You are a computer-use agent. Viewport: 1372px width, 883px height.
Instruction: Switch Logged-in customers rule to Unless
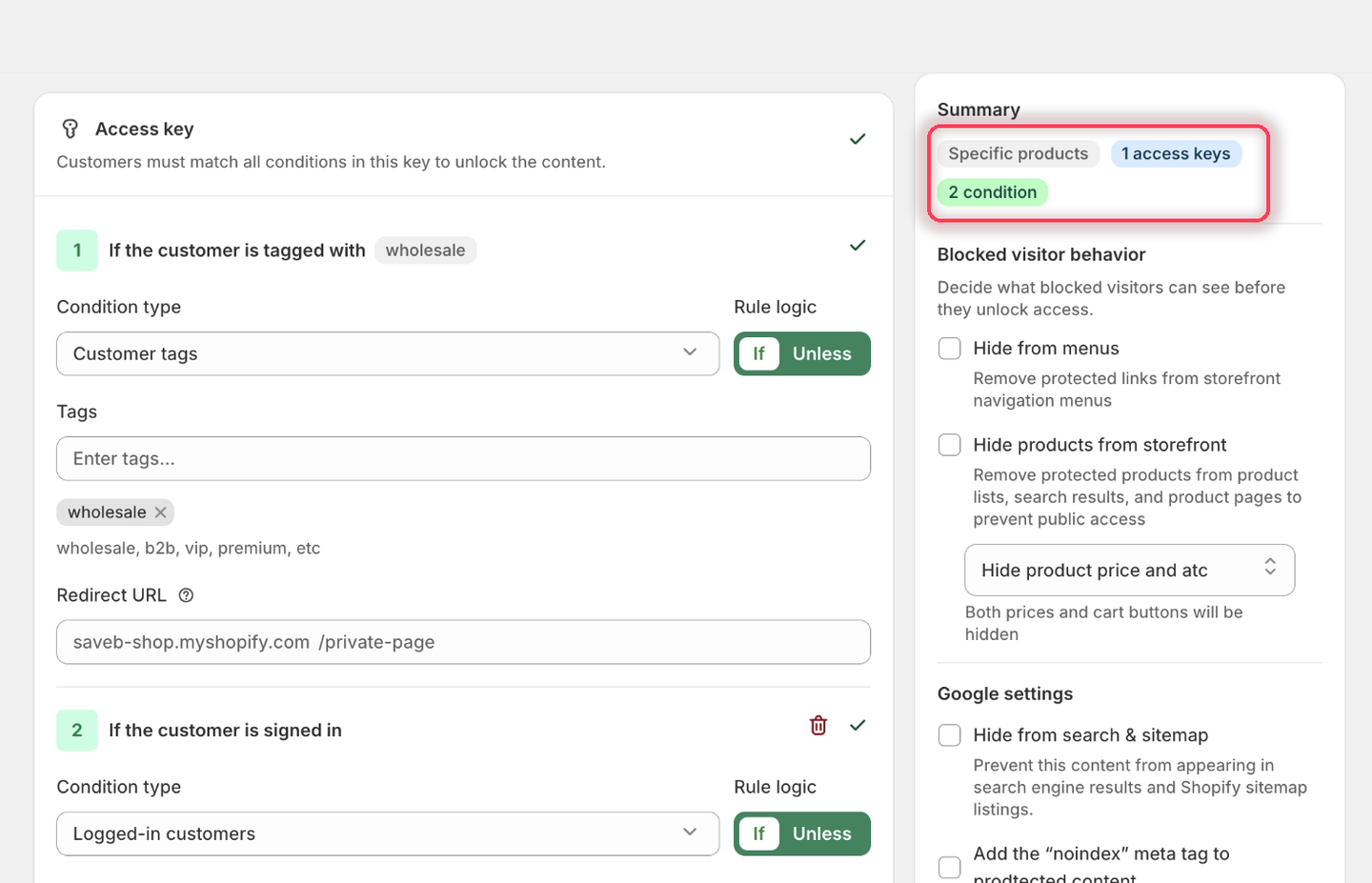(822, 833)
